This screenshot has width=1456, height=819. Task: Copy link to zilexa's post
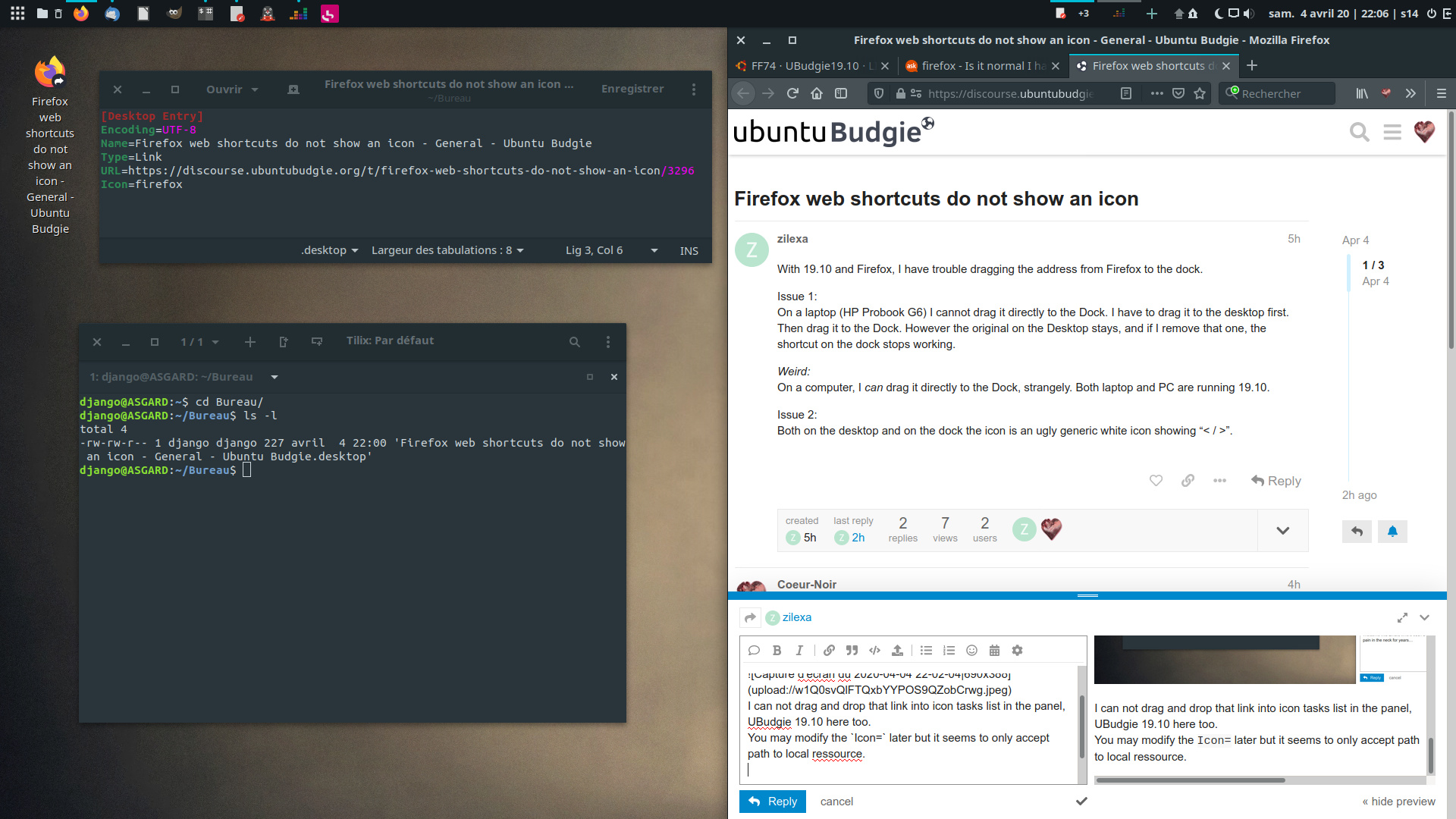[1188, 481]
